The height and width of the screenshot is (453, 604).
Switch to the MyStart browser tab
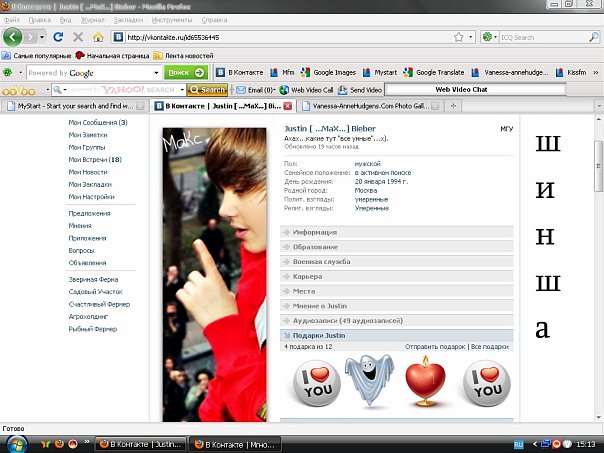[77, 104]
